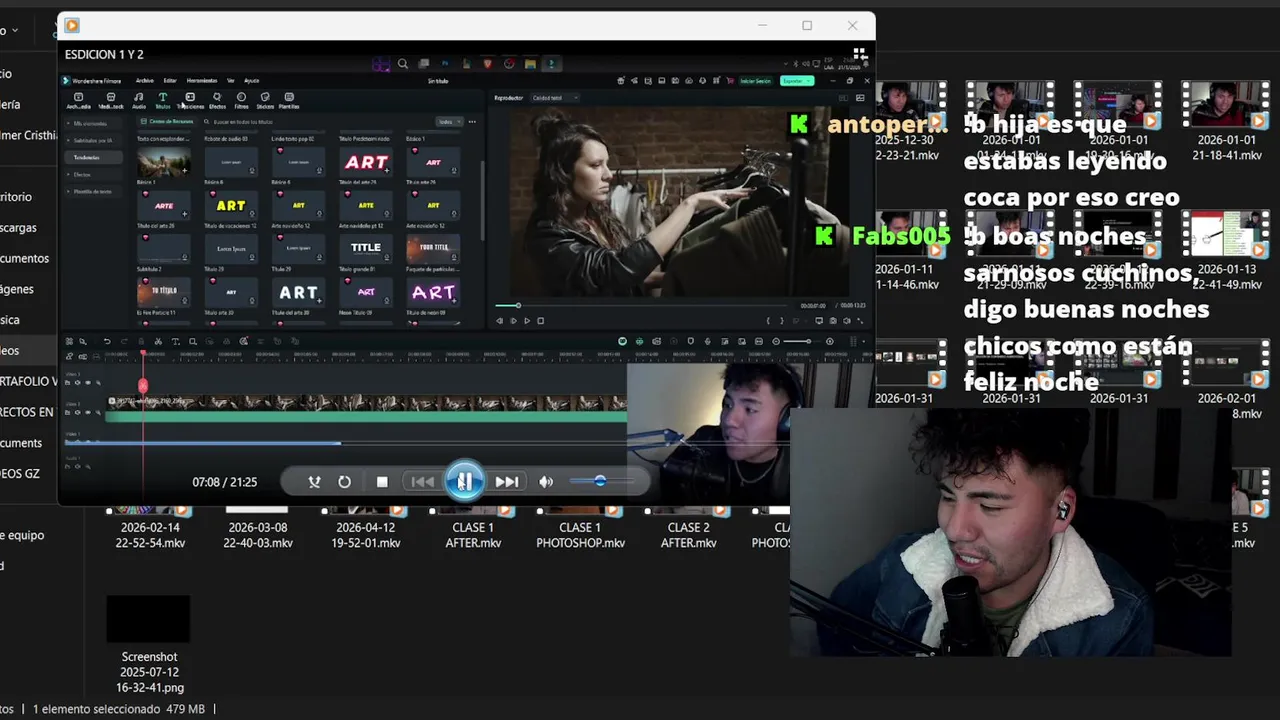Expand the Plantilla de texto category

pos(69,191)
